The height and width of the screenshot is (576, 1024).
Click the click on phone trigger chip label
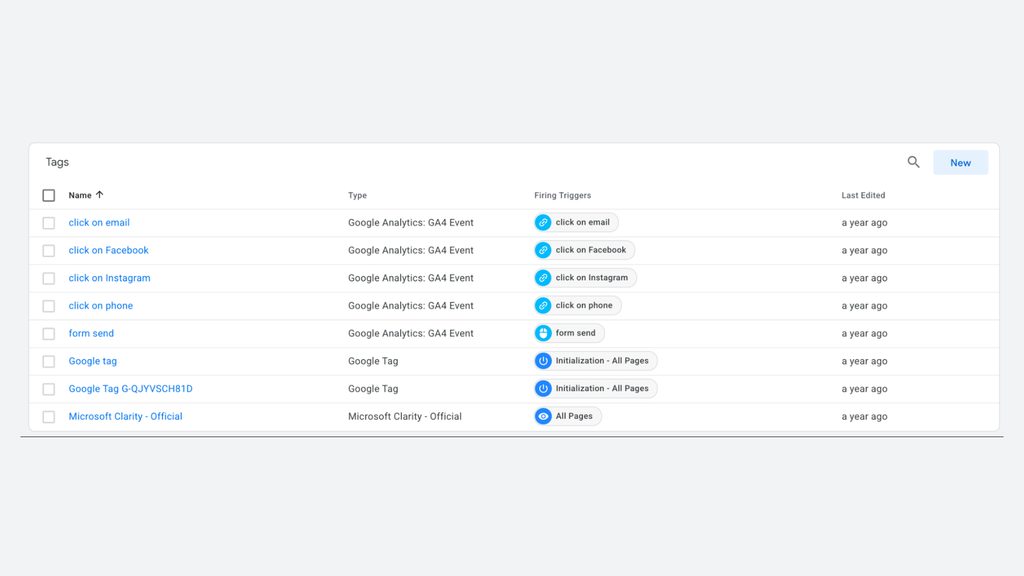click(x=584, y=305)
